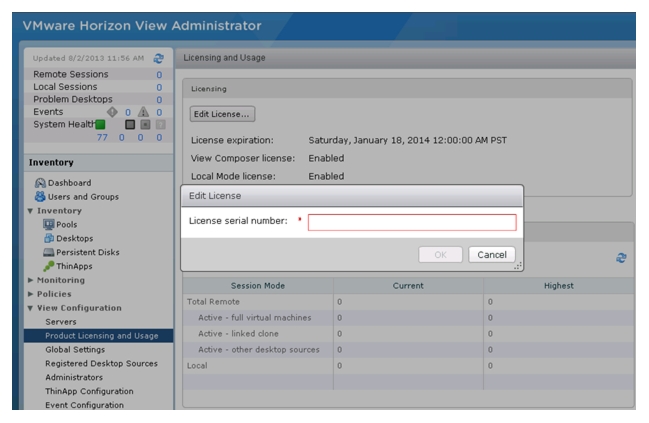
Task: Click the Persistent Disks drive icon
Action: [48, 252]
